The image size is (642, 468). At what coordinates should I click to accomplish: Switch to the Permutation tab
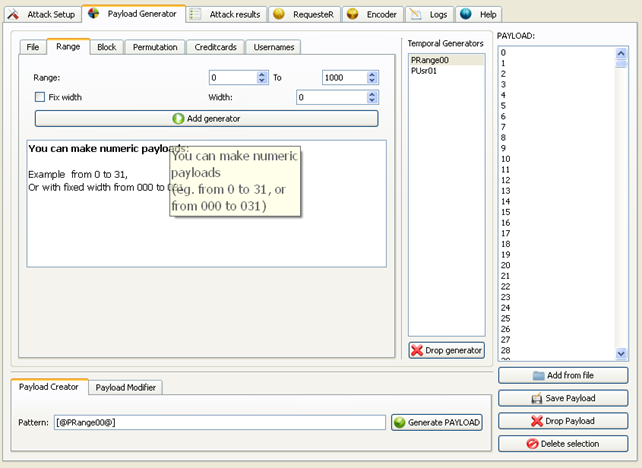(155, 47)
